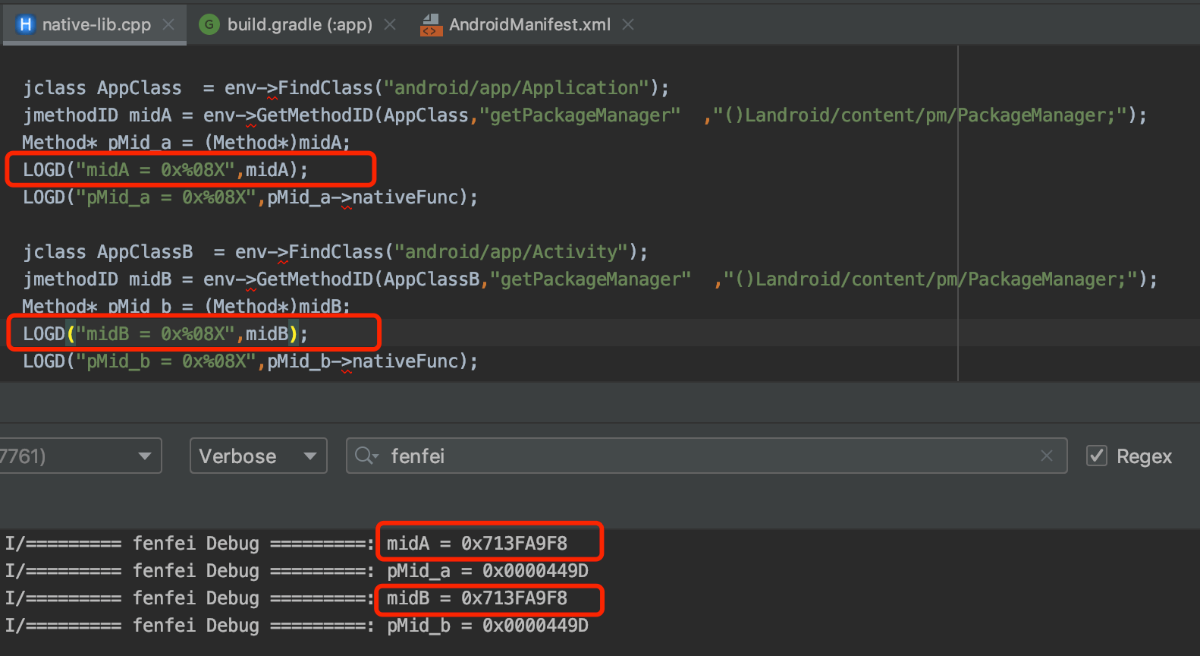
Task: Click the build.gradle Gradle icon
Action: point(209,25)
